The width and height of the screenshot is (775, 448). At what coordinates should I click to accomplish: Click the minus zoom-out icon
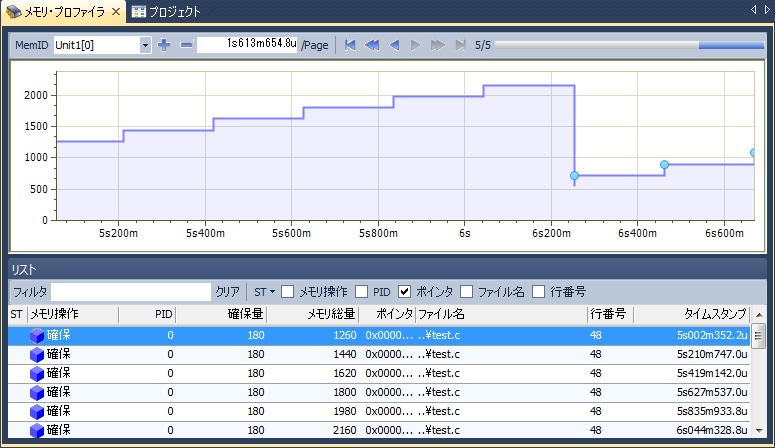coord(186,45)
